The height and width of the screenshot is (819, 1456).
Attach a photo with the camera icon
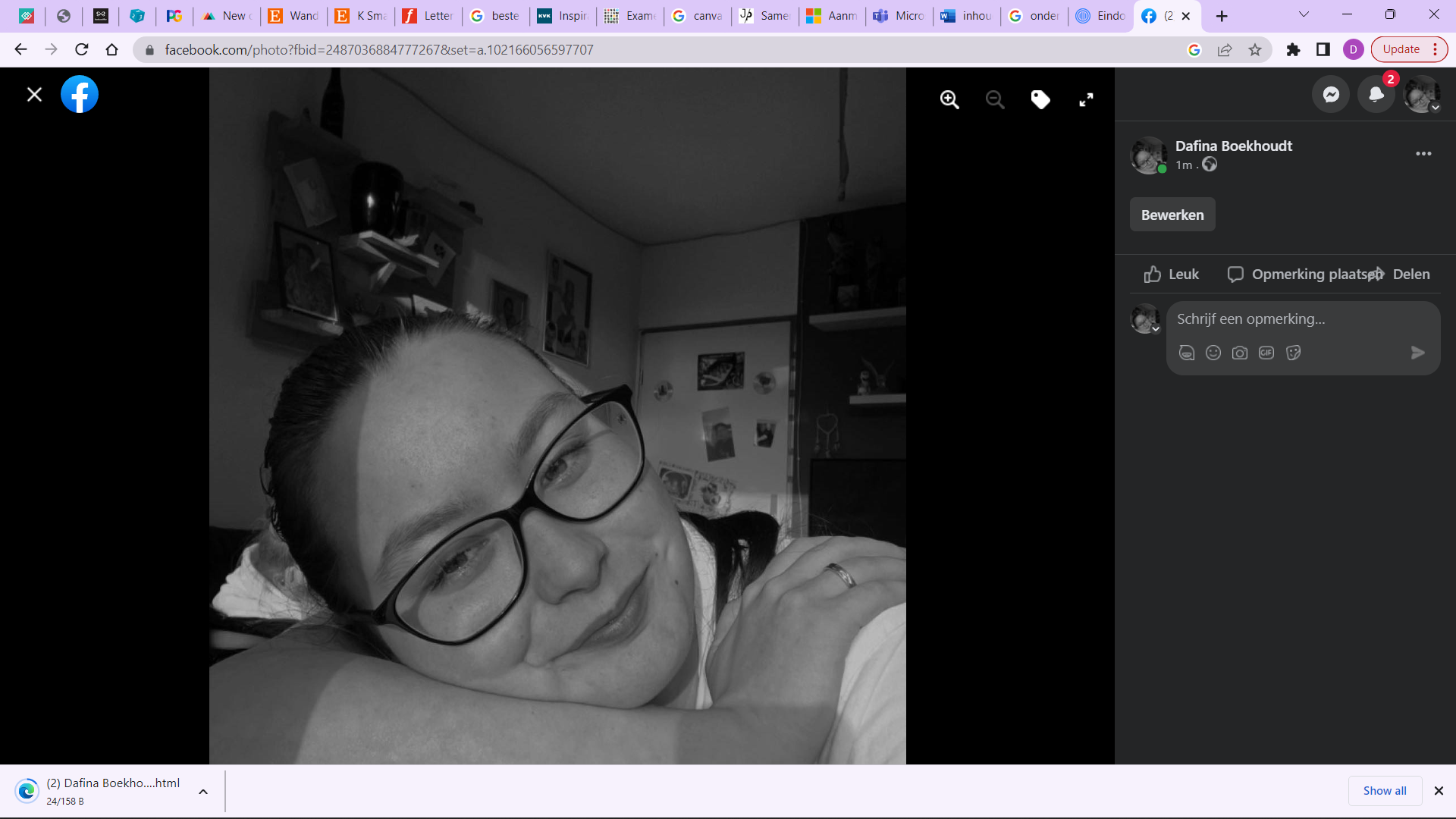coord(1240,353)
